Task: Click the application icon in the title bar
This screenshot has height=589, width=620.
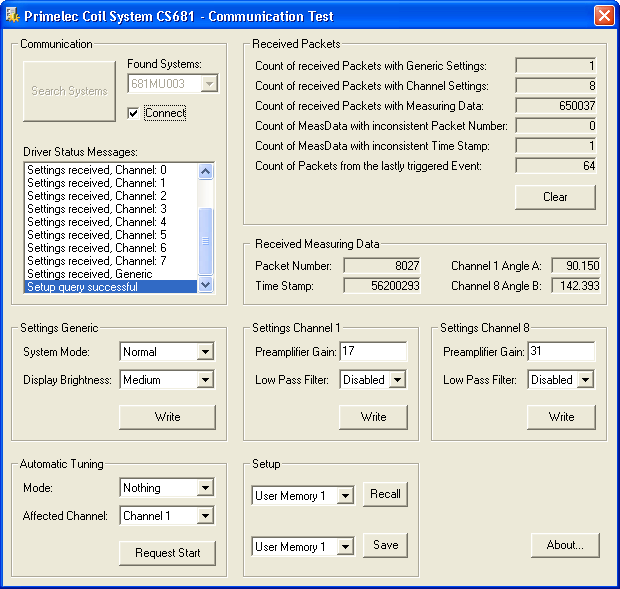Action: tap(12, 16)
